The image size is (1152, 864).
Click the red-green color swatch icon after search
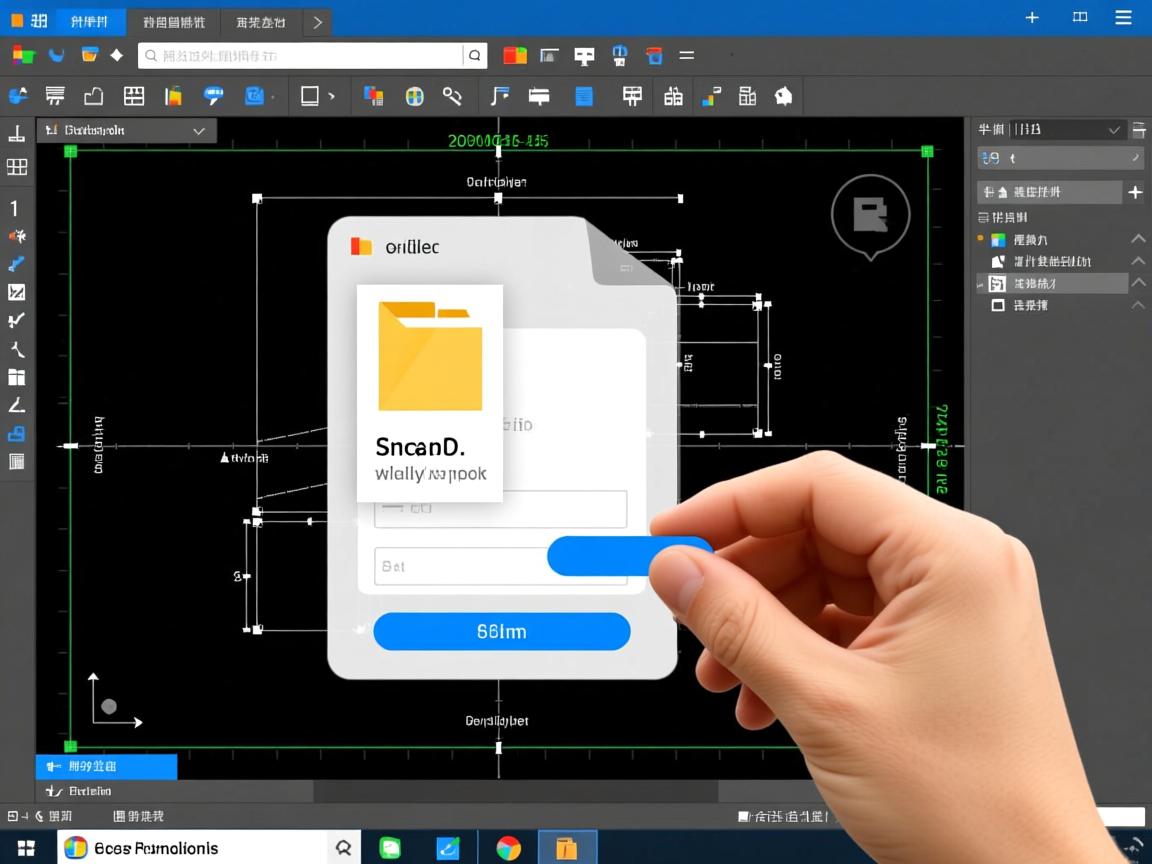coord(515,56)
